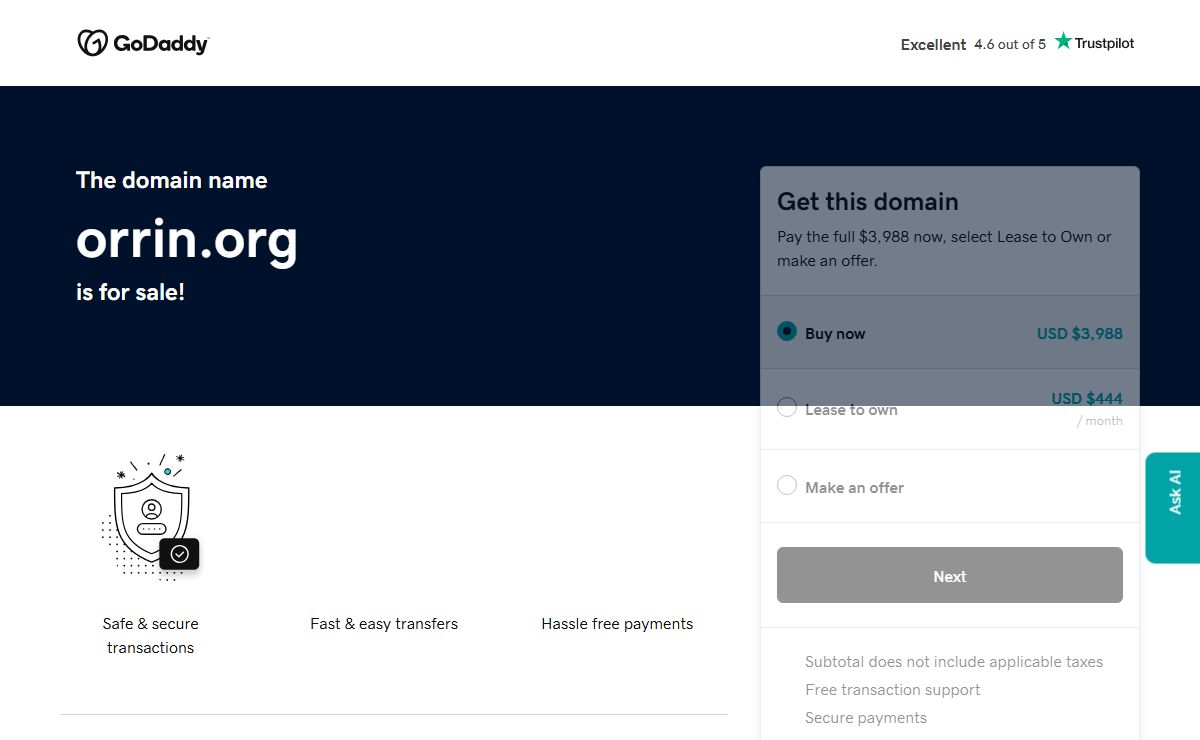
Task: Click the Get this domain heading
Action: [x=868, y=202]
